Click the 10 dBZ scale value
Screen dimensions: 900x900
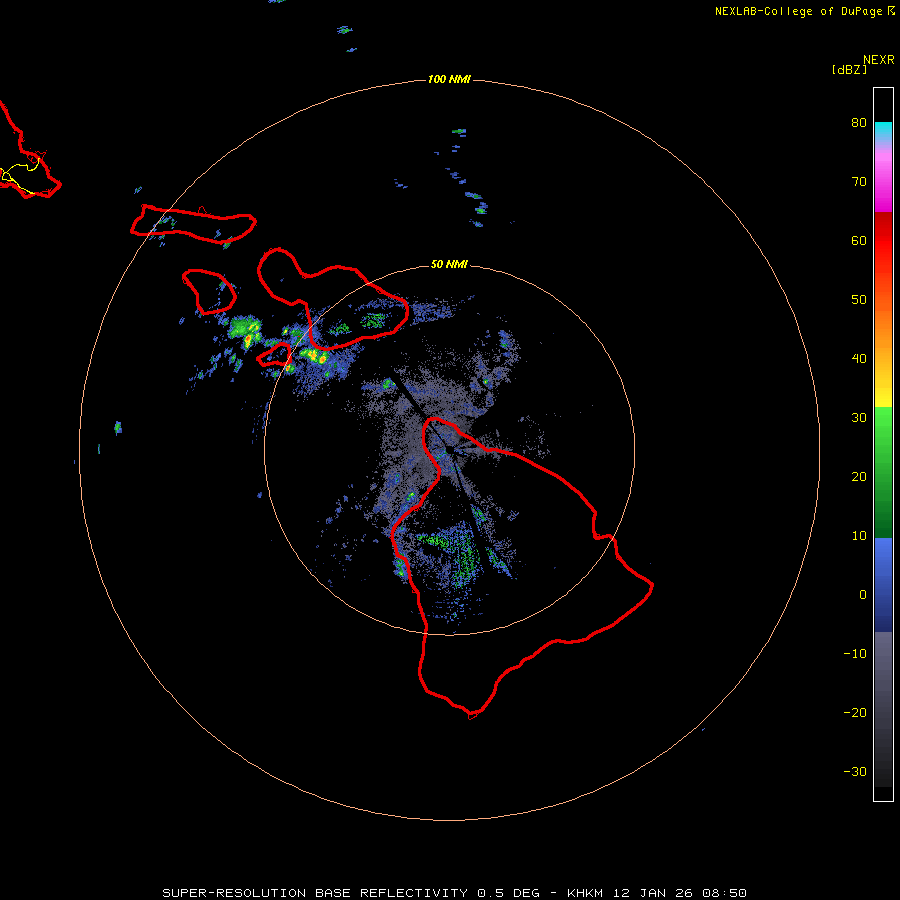859,536
